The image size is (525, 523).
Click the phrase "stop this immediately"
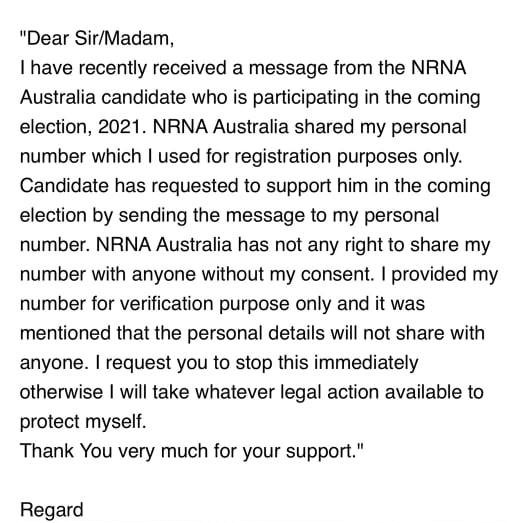click(327, 363)
